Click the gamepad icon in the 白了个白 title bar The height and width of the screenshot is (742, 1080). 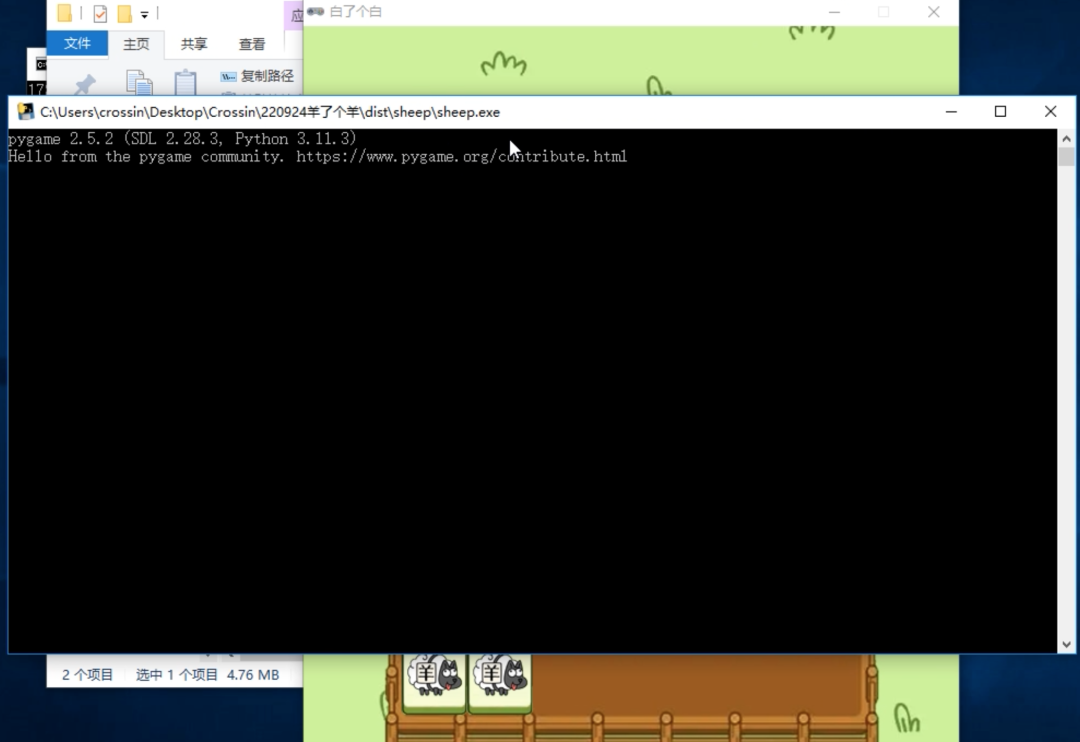(315, 12)
